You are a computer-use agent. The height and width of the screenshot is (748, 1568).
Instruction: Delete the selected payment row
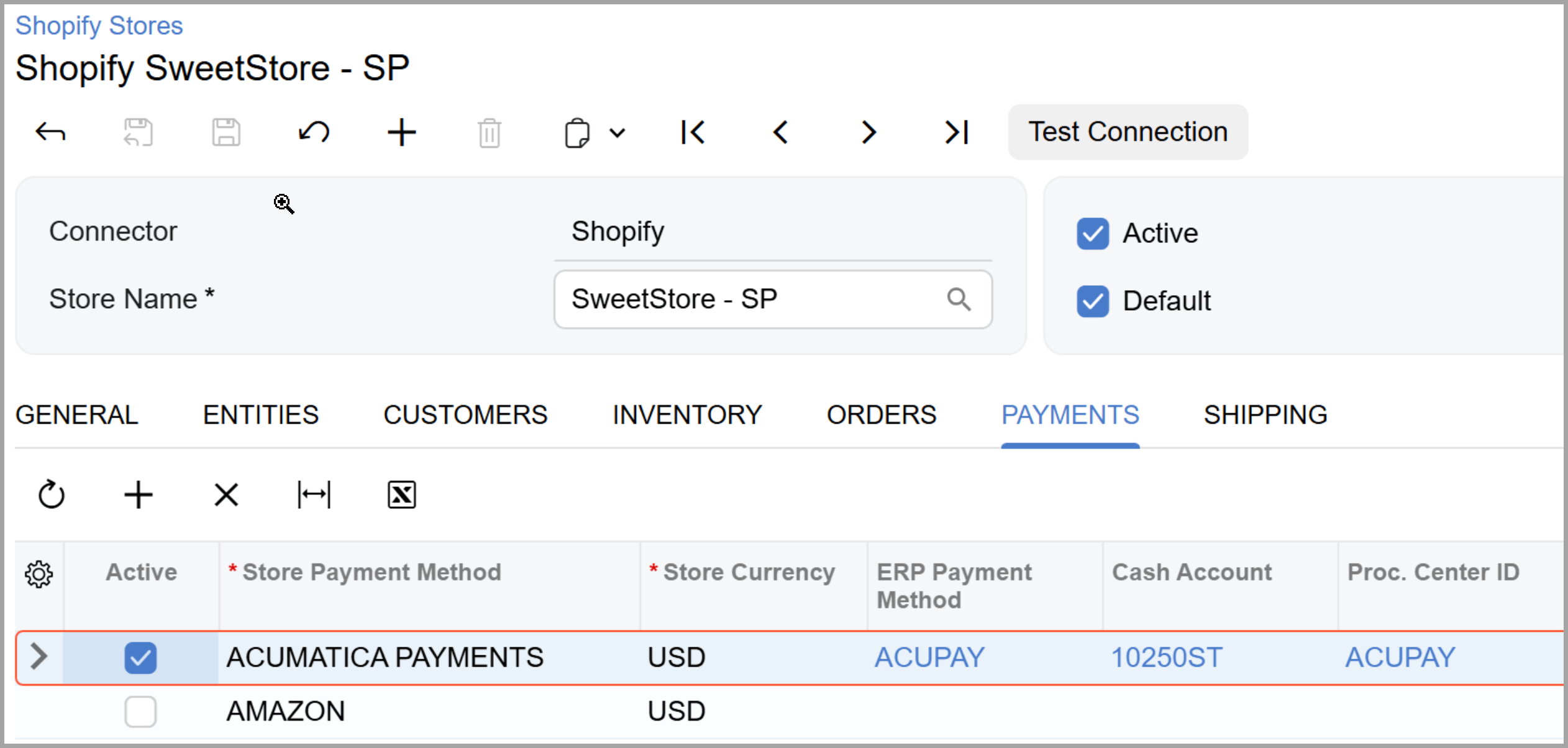(226, 495)
